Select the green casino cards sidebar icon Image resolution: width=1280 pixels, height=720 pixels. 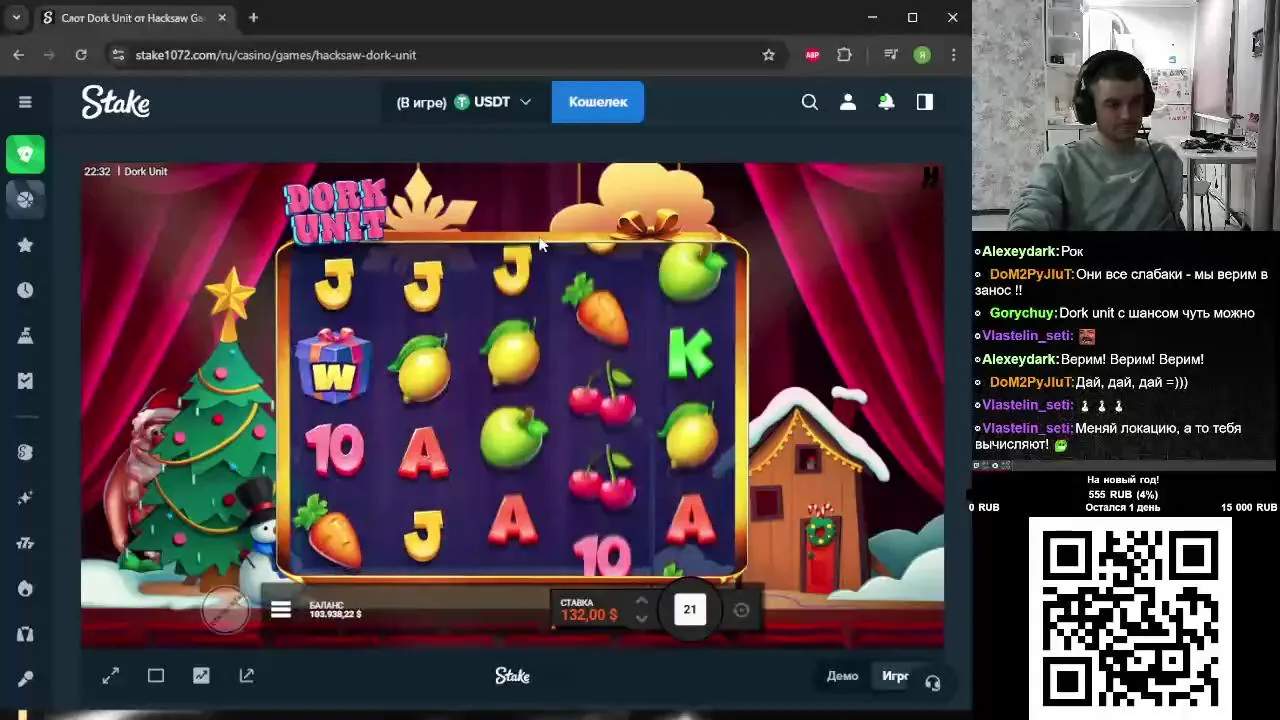(x=25, y=154)
